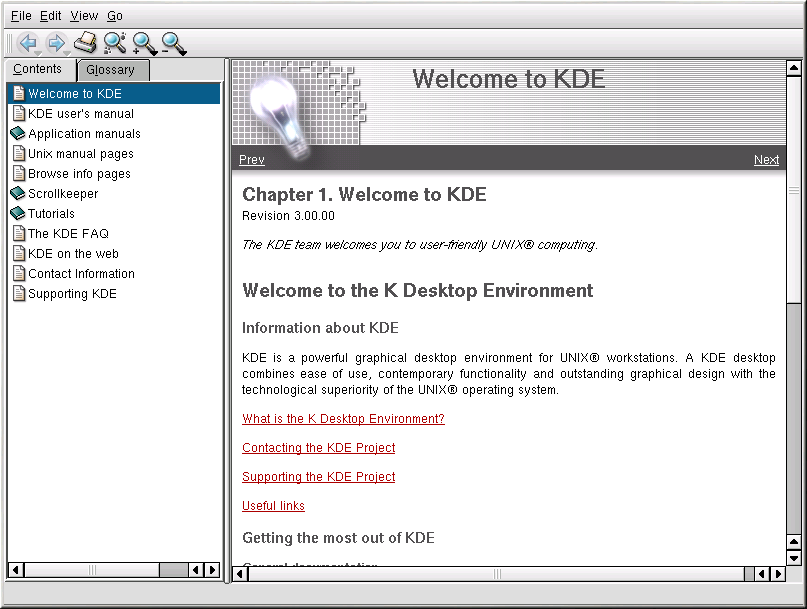Zoom in with the plus magnifier
Image resolution: width=807 pixels, height=609 pixels.
click(145, 43)
